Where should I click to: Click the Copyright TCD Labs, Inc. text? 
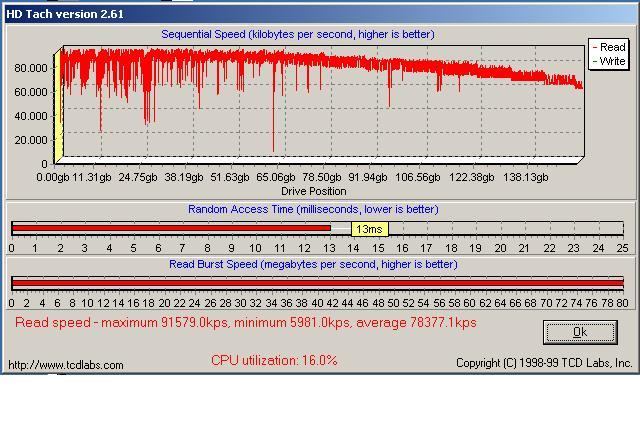(544, 363)
